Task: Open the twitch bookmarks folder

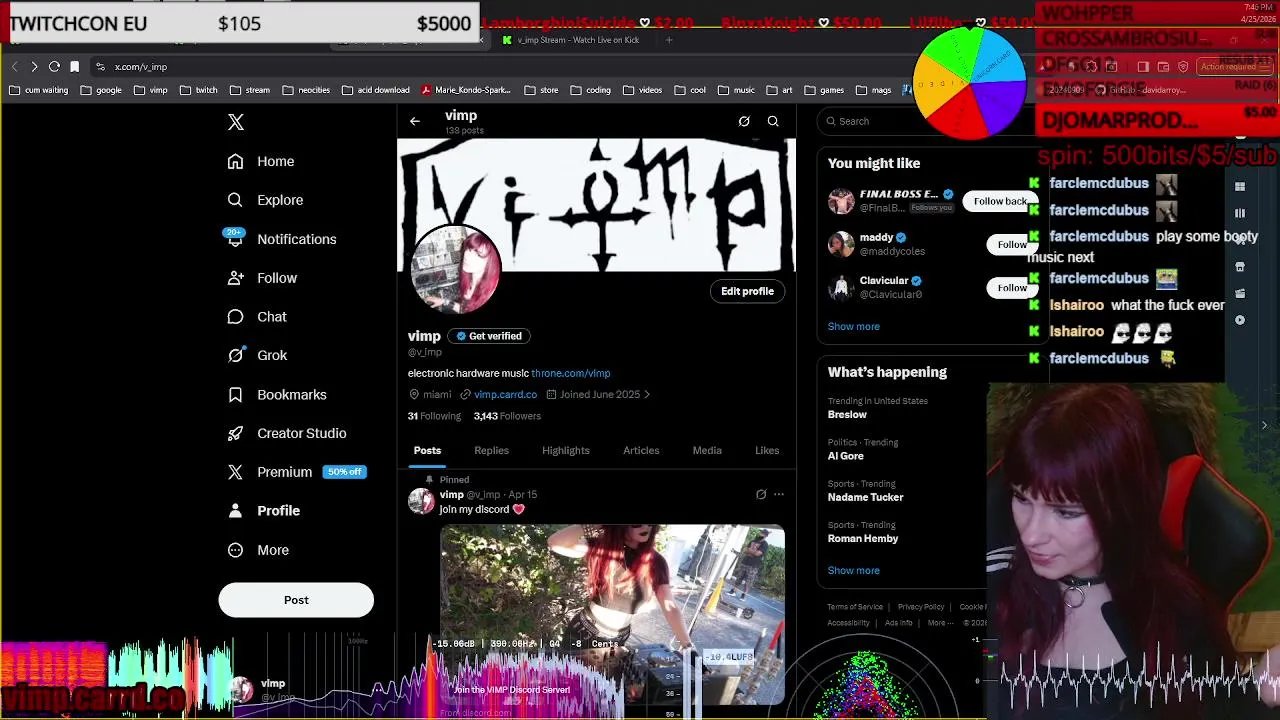Action: [x=198, y=90]
